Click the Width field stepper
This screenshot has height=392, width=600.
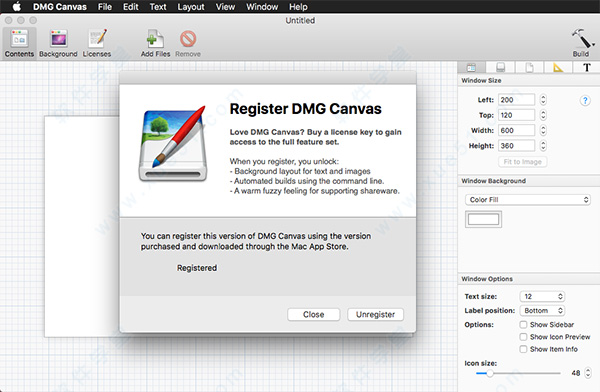(543, 130)
